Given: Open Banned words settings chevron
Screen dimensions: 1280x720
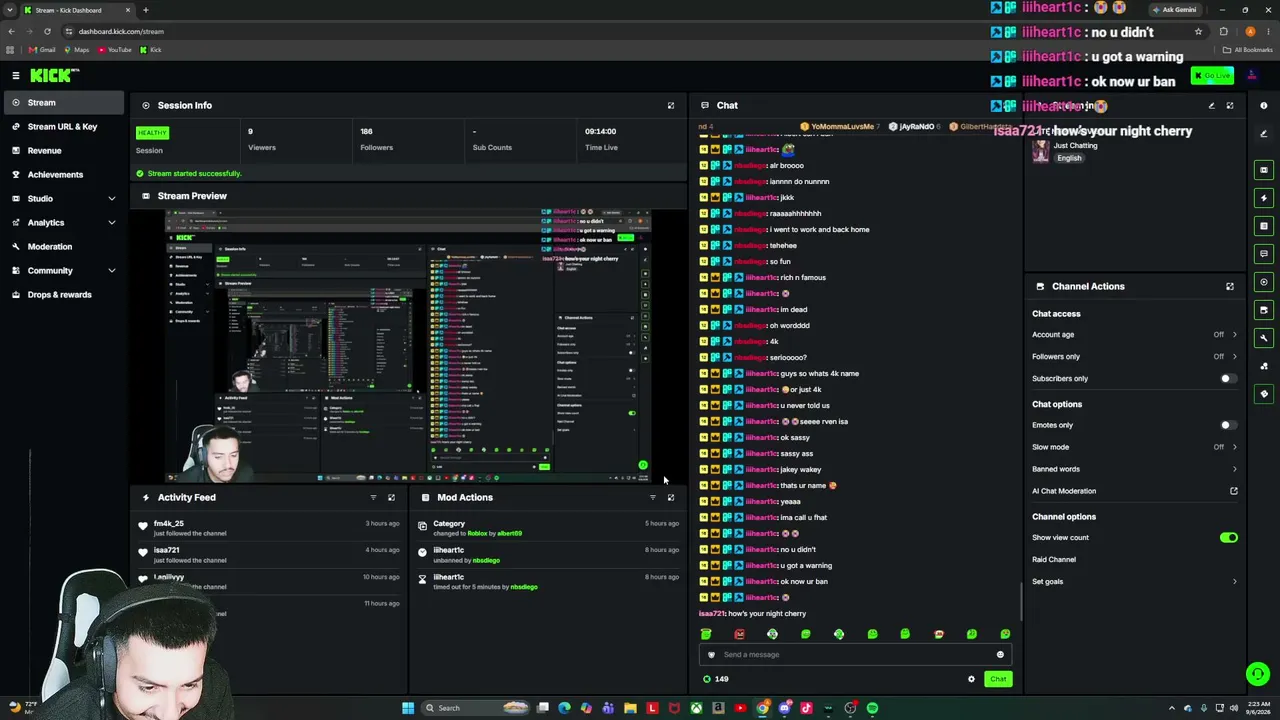Looking at the screenshot, I should coord(1234,469).
